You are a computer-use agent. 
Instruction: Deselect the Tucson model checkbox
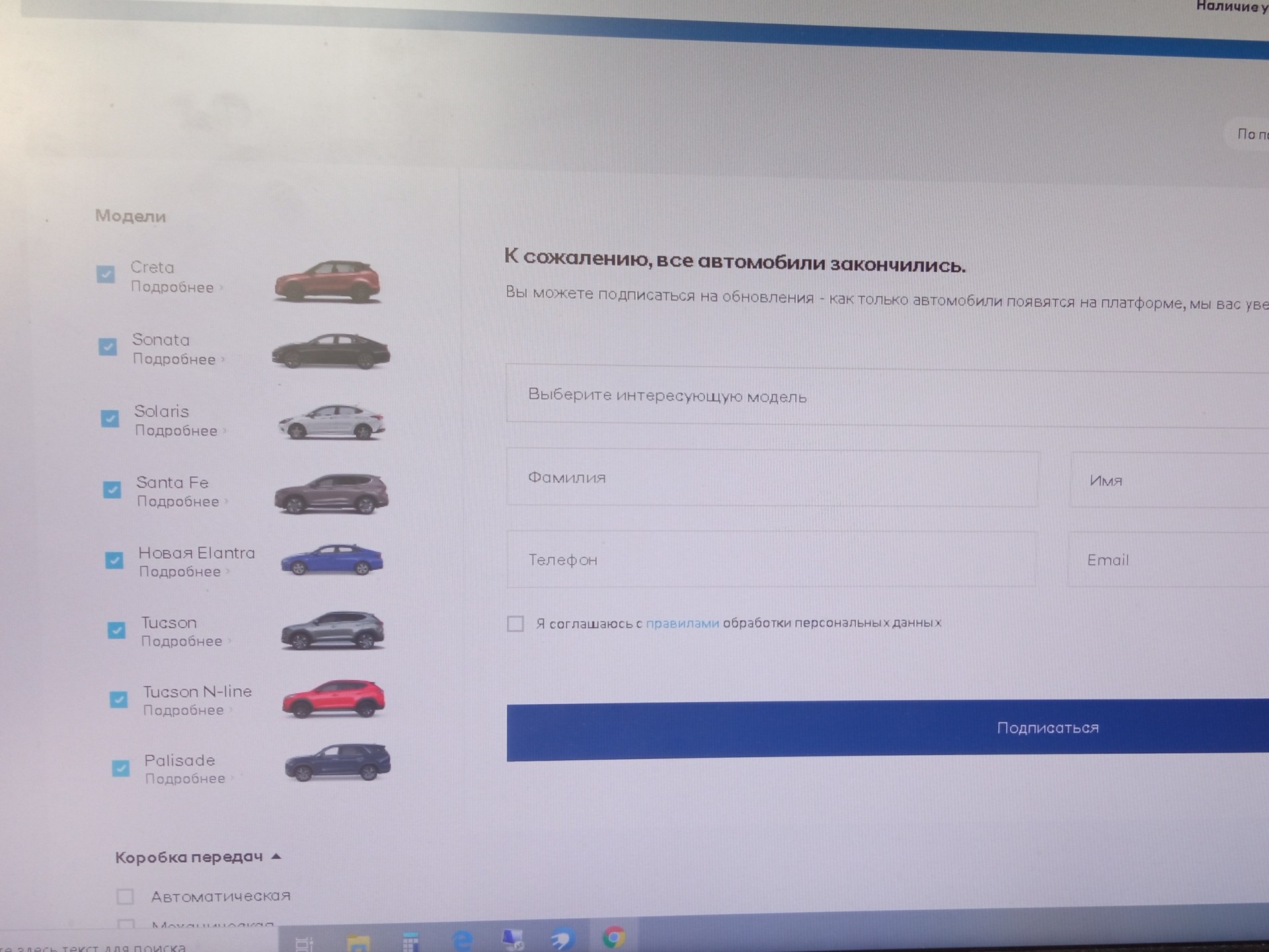116,630
